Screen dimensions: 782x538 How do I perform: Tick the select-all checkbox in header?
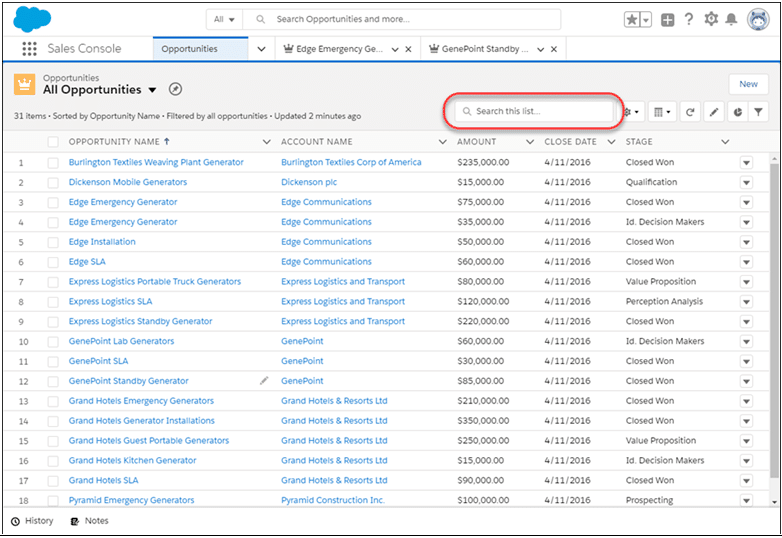[53, 142]
